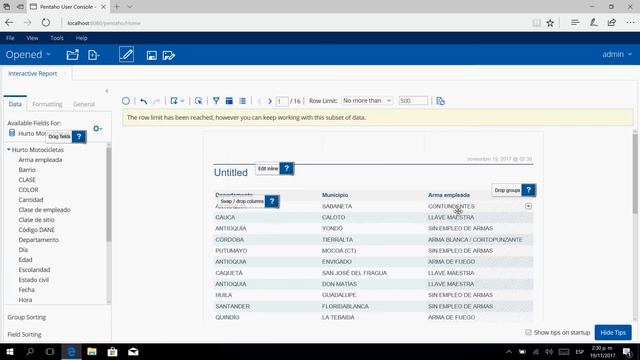This screenshot has height=360, width=640.
Task: Click the layout panel icon next to the filter
Action: pos(229,101)
